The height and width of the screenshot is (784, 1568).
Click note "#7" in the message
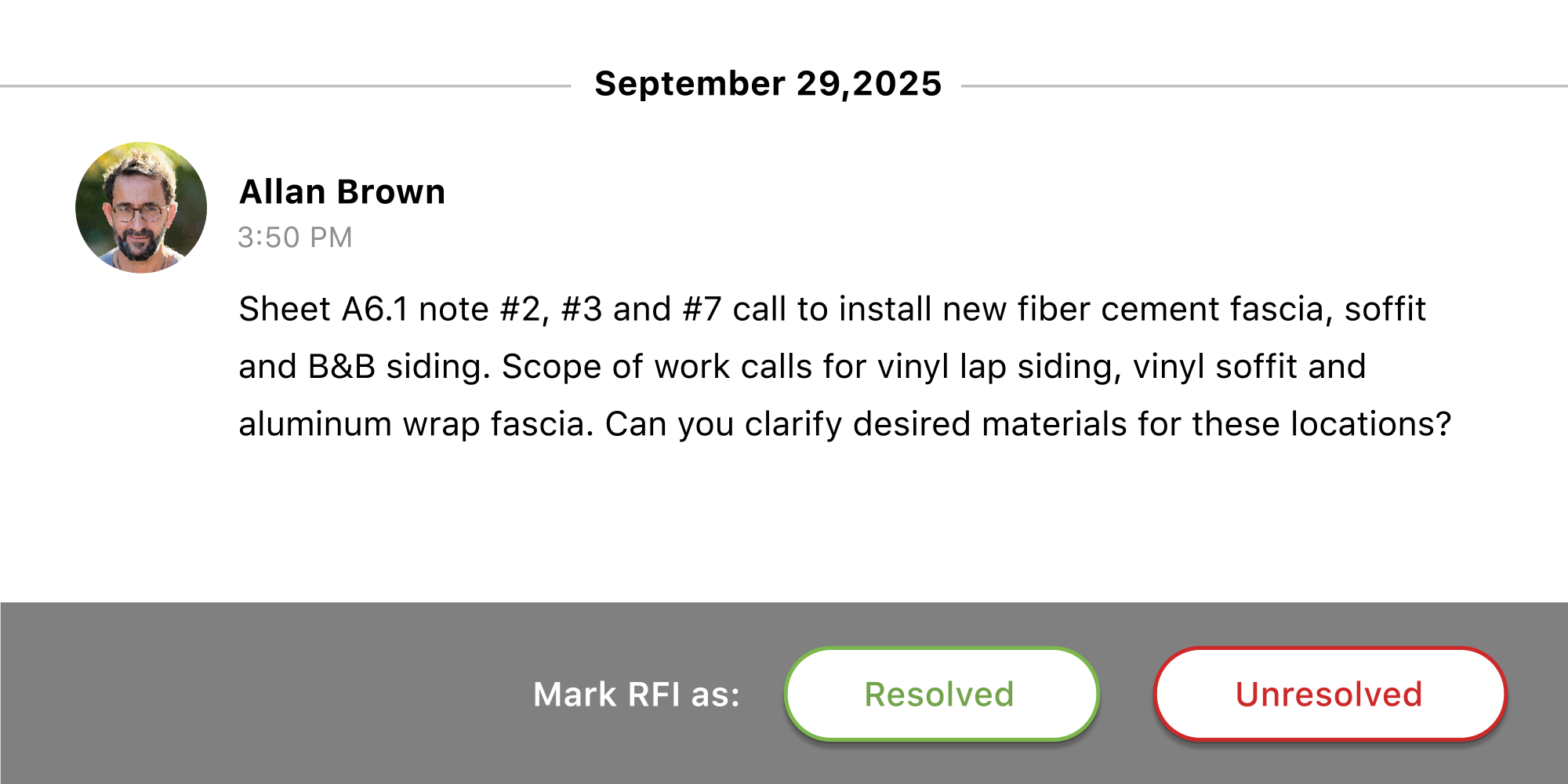click(x=702, y=310)
